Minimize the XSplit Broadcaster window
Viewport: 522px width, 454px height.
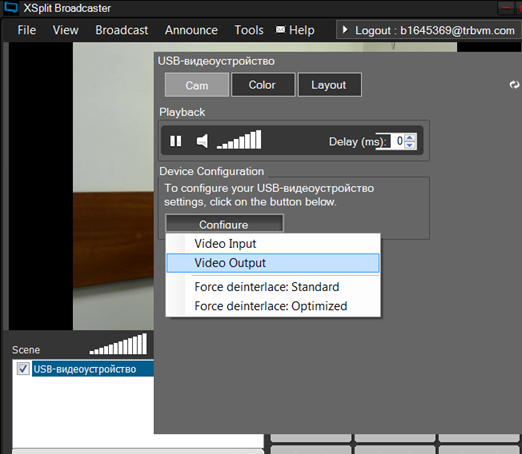tap(506, 8)
